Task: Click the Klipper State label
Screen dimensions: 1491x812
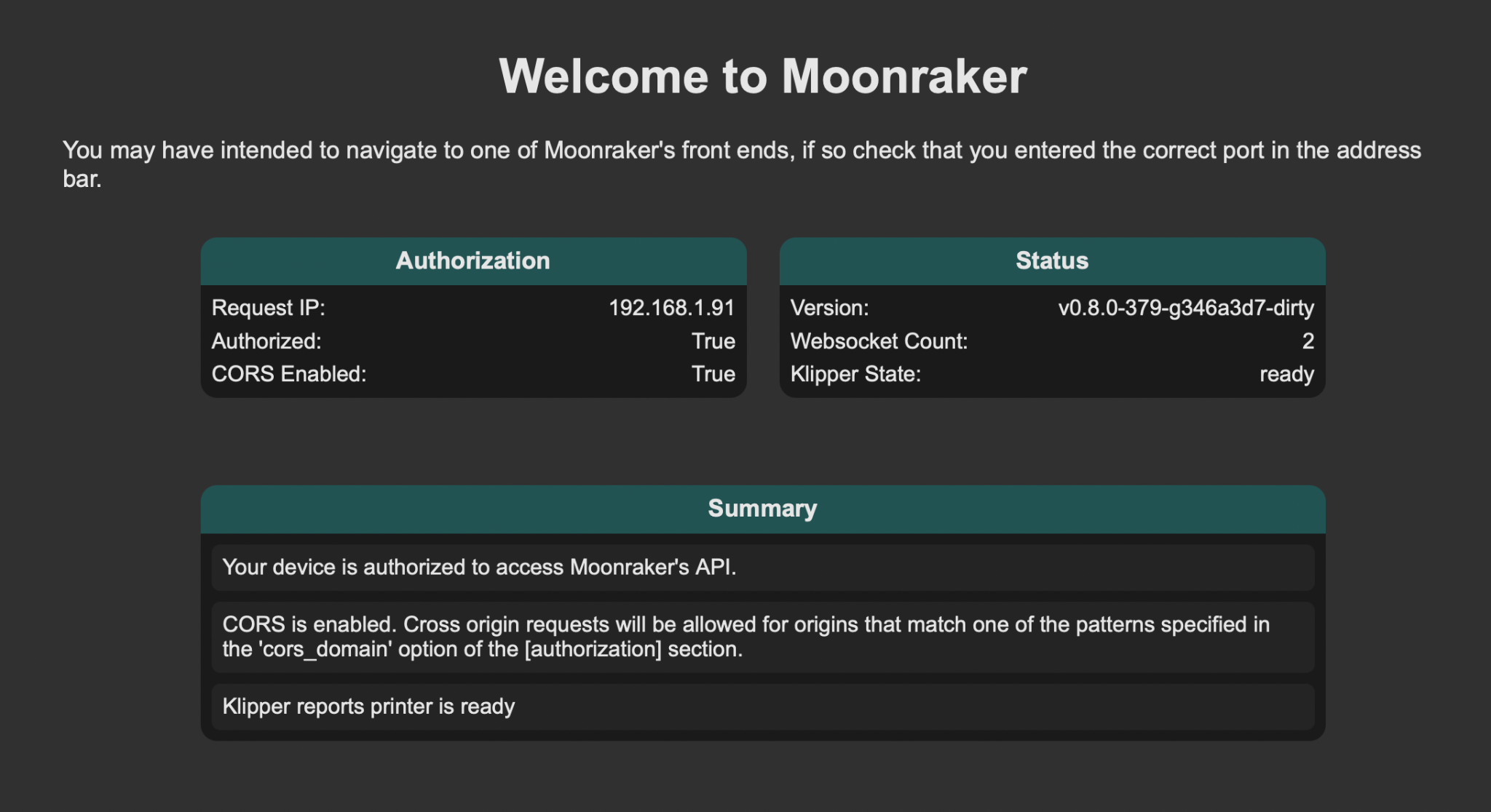Action: pos(855,374)
